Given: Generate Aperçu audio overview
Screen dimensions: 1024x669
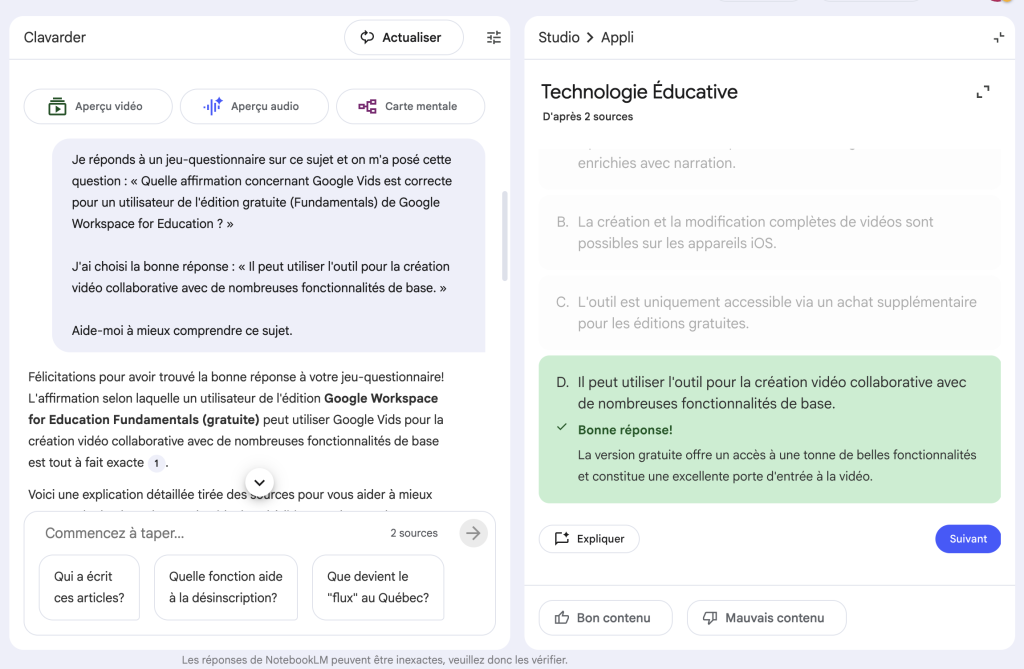Looking at the screenshot, I should [254, 106].
